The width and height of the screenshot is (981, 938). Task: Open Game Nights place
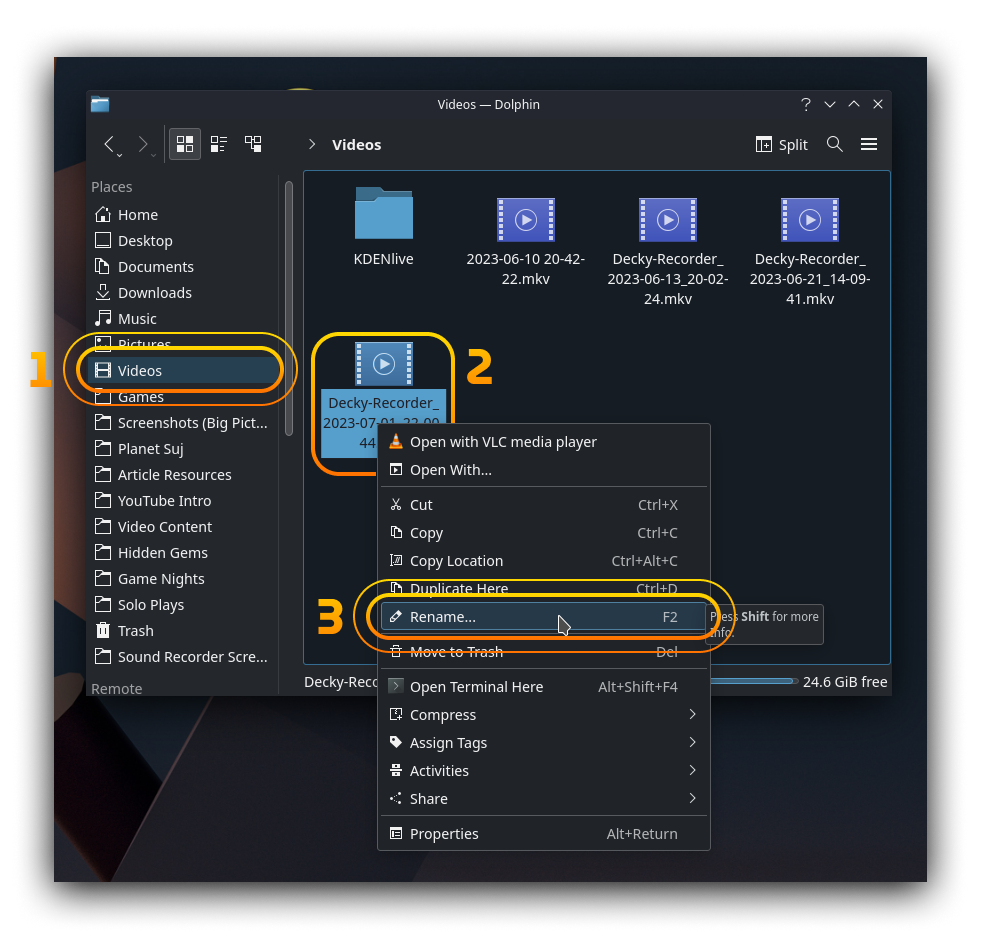185,579
